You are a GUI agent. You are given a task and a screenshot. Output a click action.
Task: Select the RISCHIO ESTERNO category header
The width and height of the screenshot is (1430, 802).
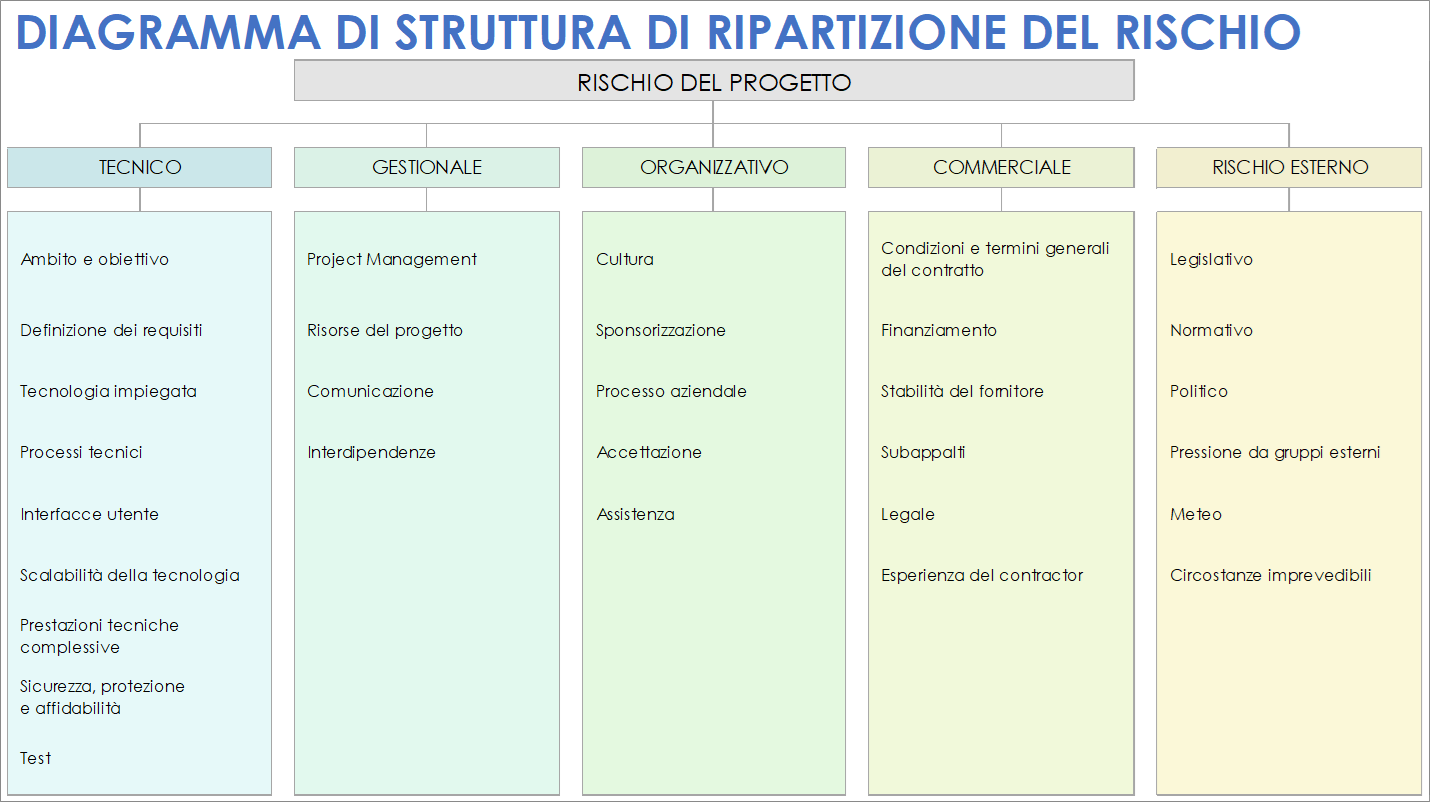(x=1289, y=167)
